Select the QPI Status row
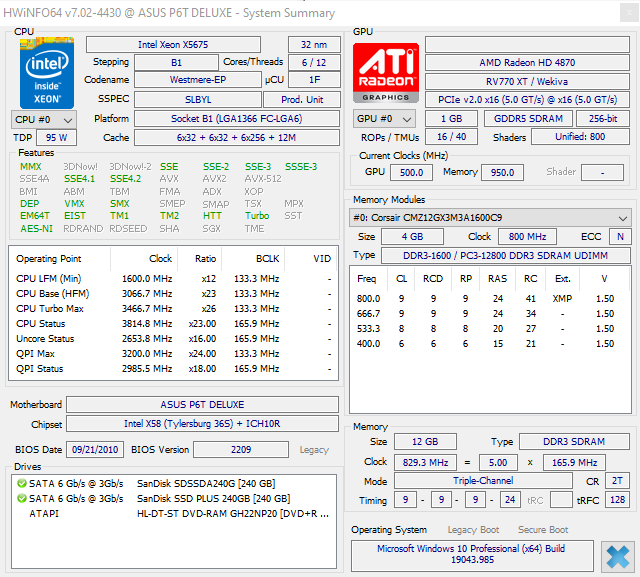 [173, 368]
